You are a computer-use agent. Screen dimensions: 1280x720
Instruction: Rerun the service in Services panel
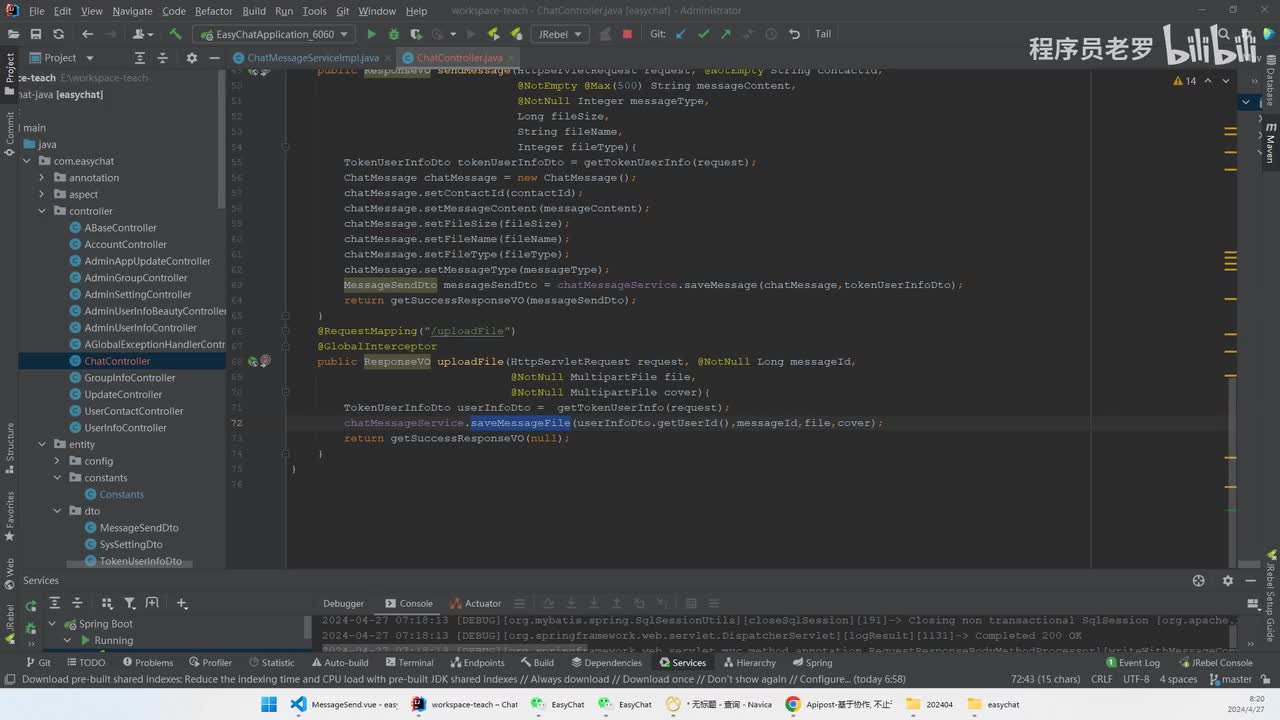(x=31, y=604)
